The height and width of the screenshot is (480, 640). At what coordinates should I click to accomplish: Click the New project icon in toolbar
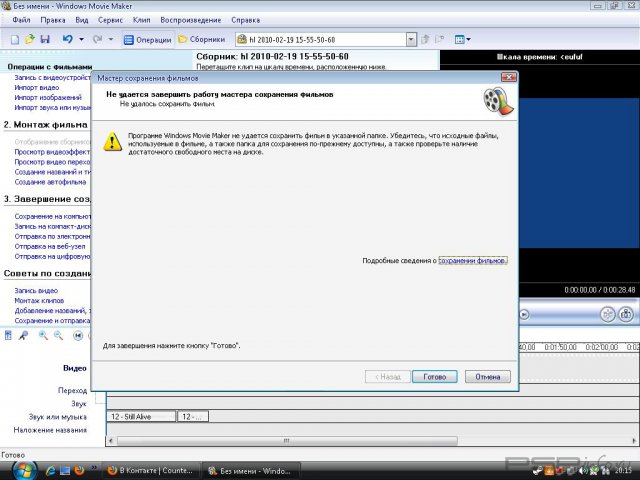(15, 39)
